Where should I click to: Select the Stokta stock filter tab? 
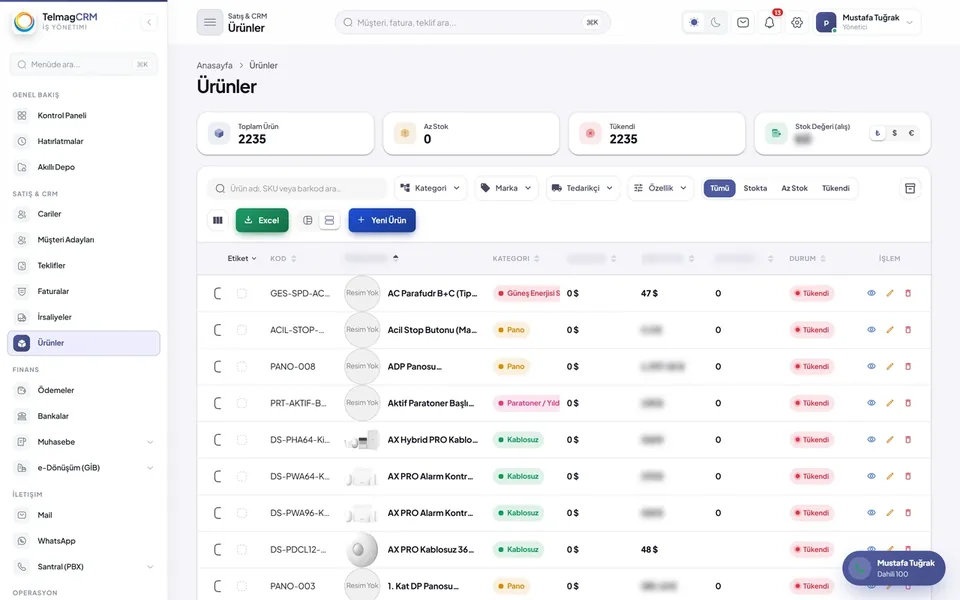click(755, 188)
